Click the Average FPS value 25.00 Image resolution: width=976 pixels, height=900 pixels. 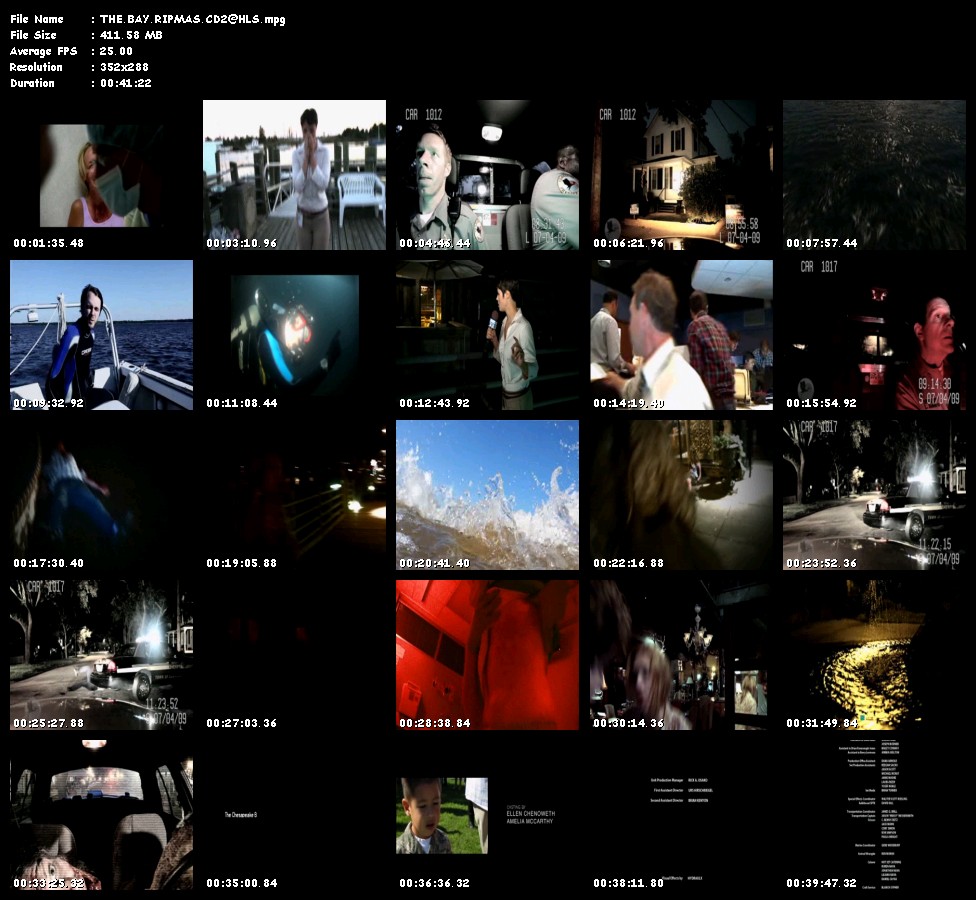116,51
